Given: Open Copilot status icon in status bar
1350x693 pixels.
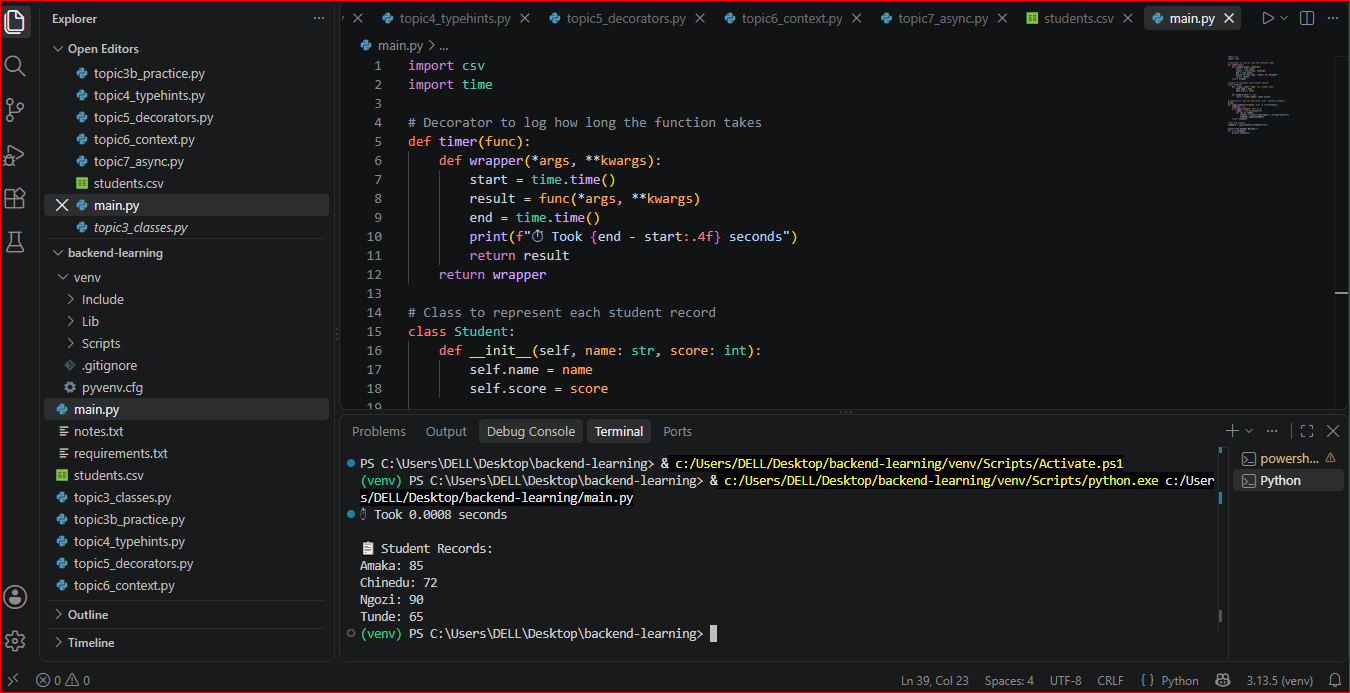Looking at the screenshot, I should pos(1222,681).
